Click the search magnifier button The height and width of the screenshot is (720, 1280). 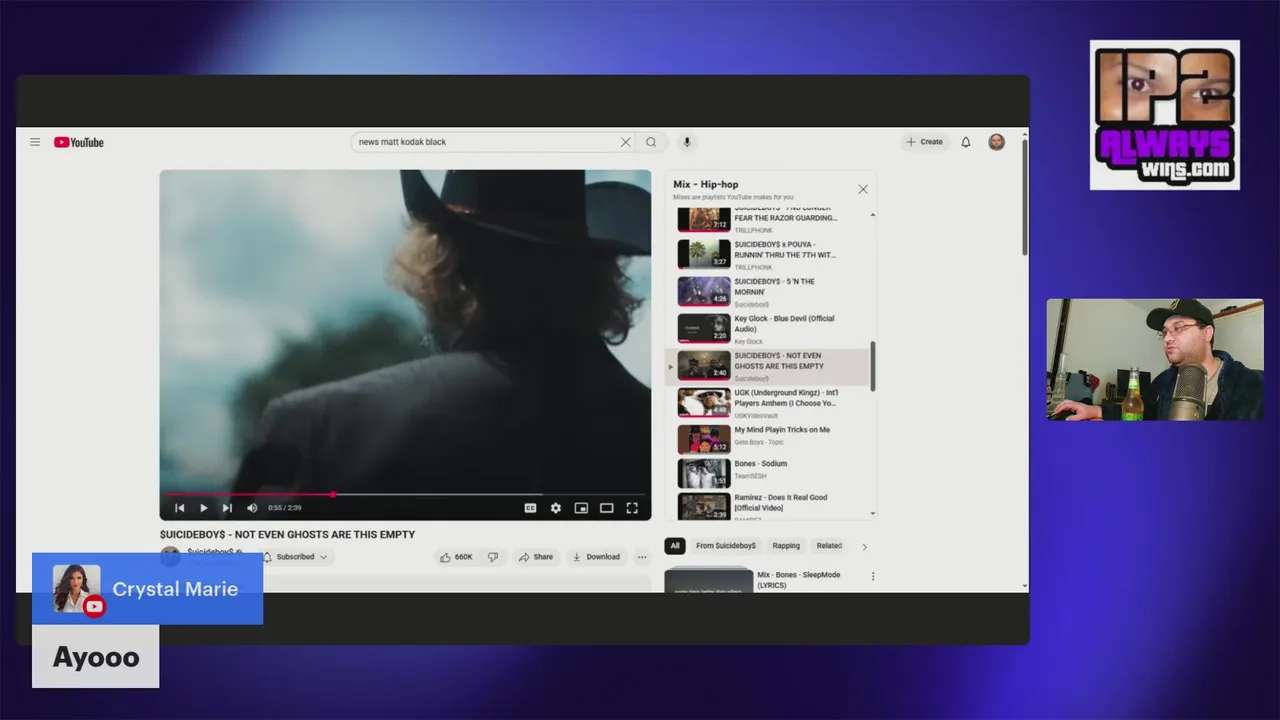point(651,142)
